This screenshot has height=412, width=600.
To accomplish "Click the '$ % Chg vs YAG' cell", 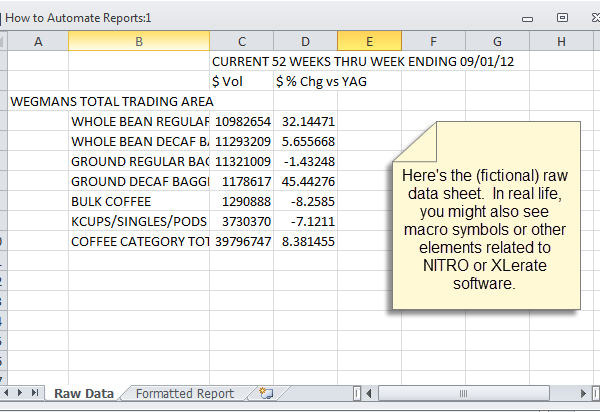I will 321,81.
